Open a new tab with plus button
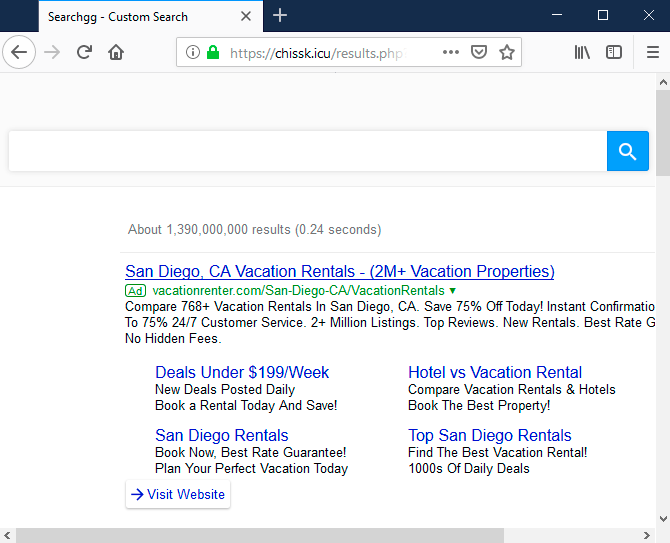 (280, 15)
